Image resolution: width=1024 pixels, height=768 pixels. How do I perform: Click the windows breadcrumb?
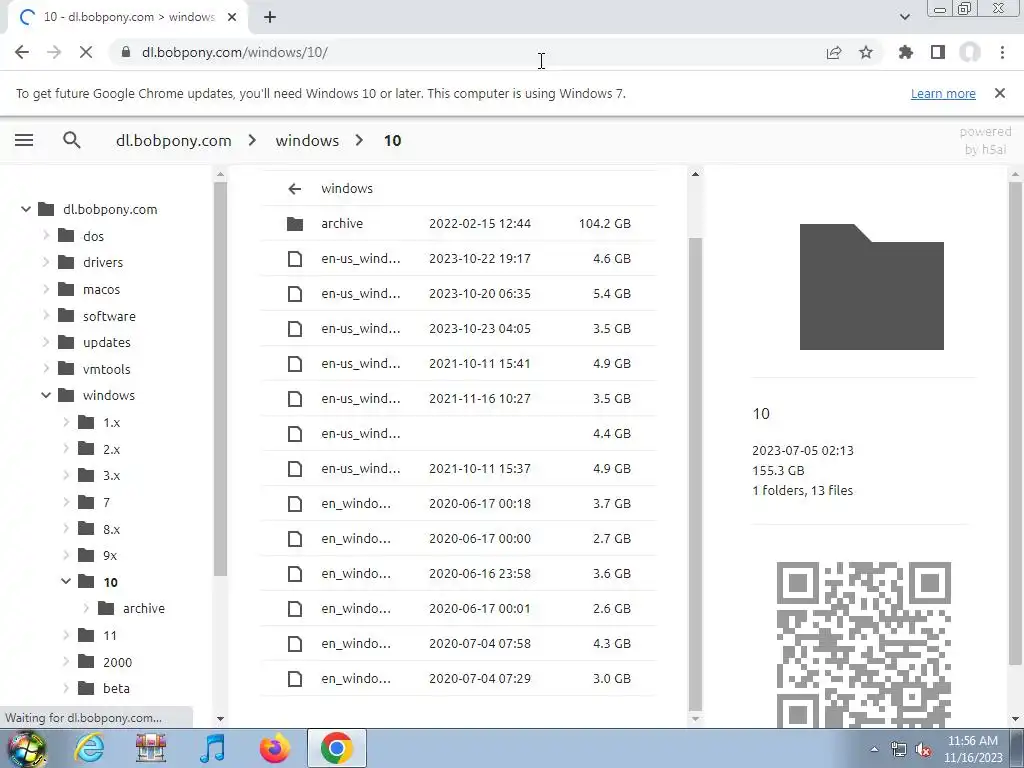(x=307, y=140)
